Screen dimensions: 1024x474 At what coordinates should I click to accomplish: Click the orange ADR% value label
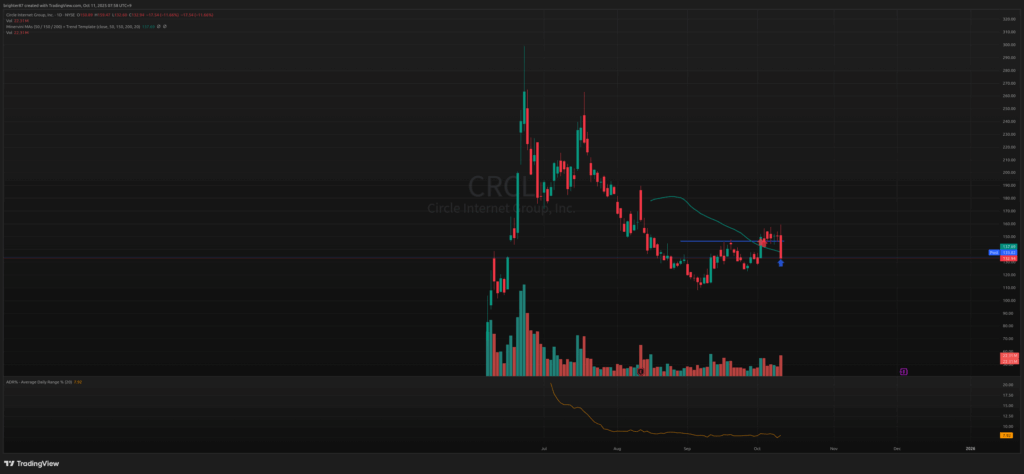point(1006,435)
